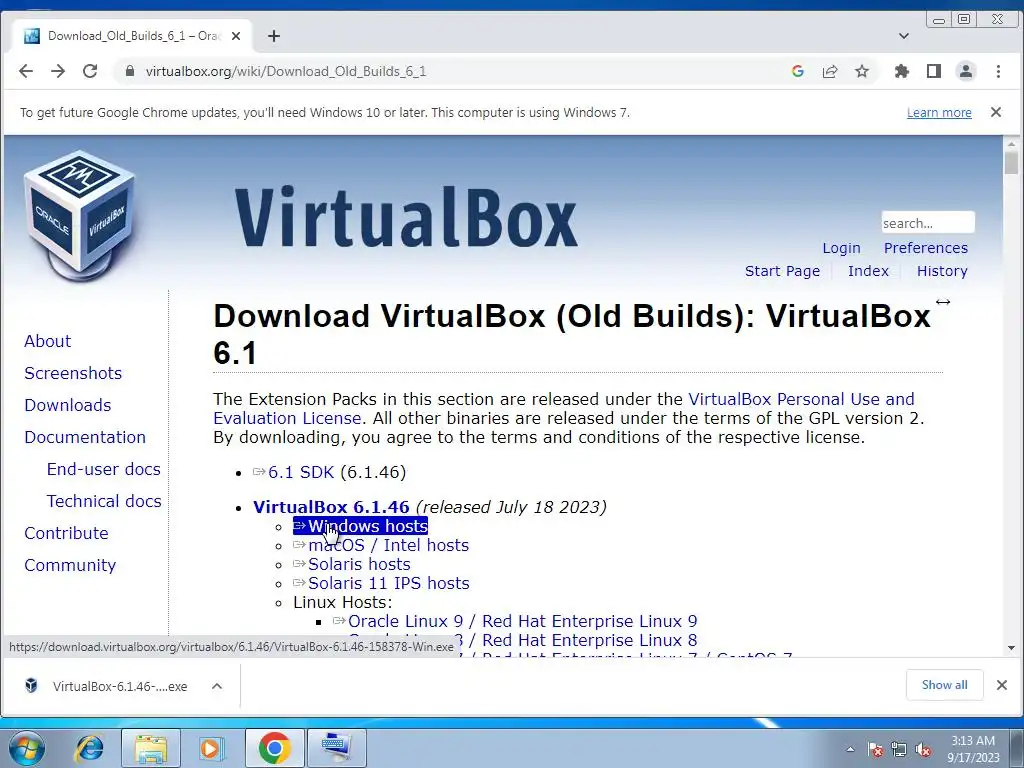Bookmark this page with the star
Image resolution: width=1024 pixels, height=768 pixels.
[x=862, y=71]
